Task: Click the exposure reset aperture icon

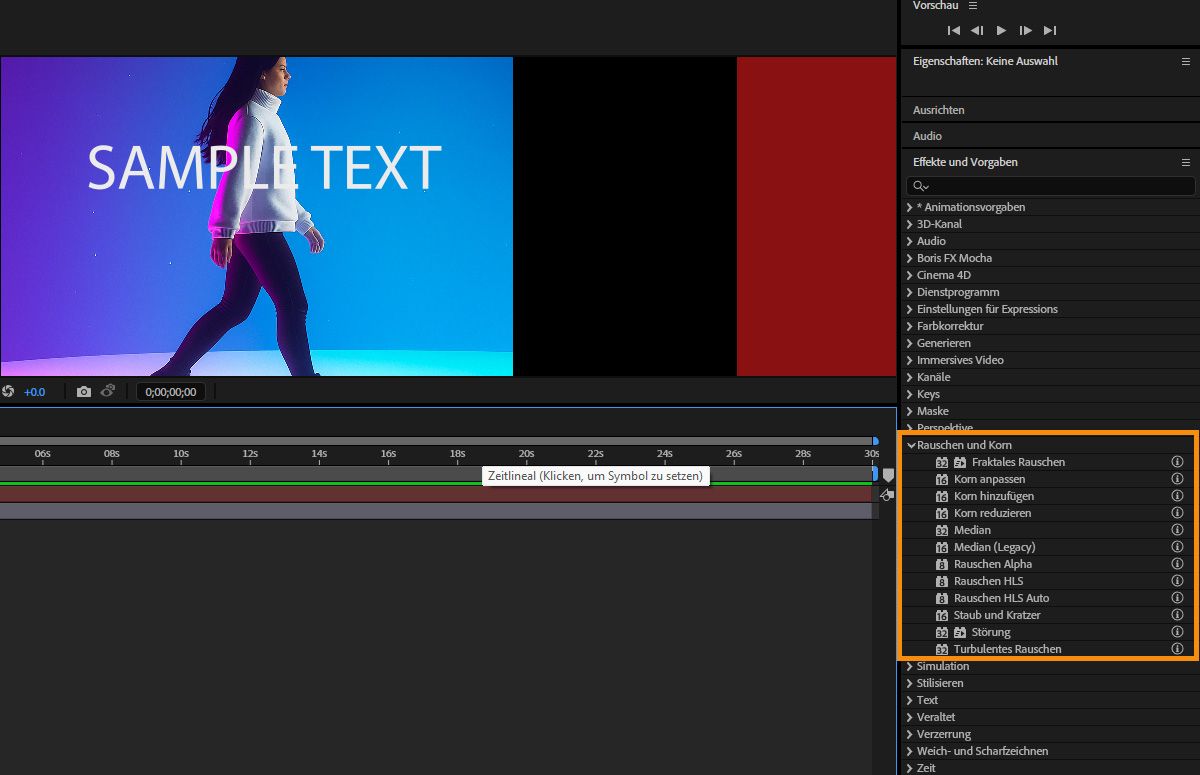Action: [8, 392]
